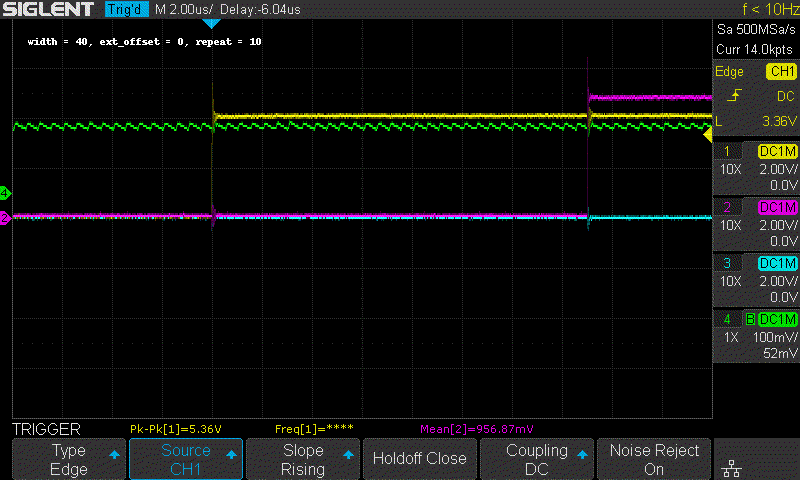
Task: Click the trigger level 3.36V value
Action: tap(779, 121)
